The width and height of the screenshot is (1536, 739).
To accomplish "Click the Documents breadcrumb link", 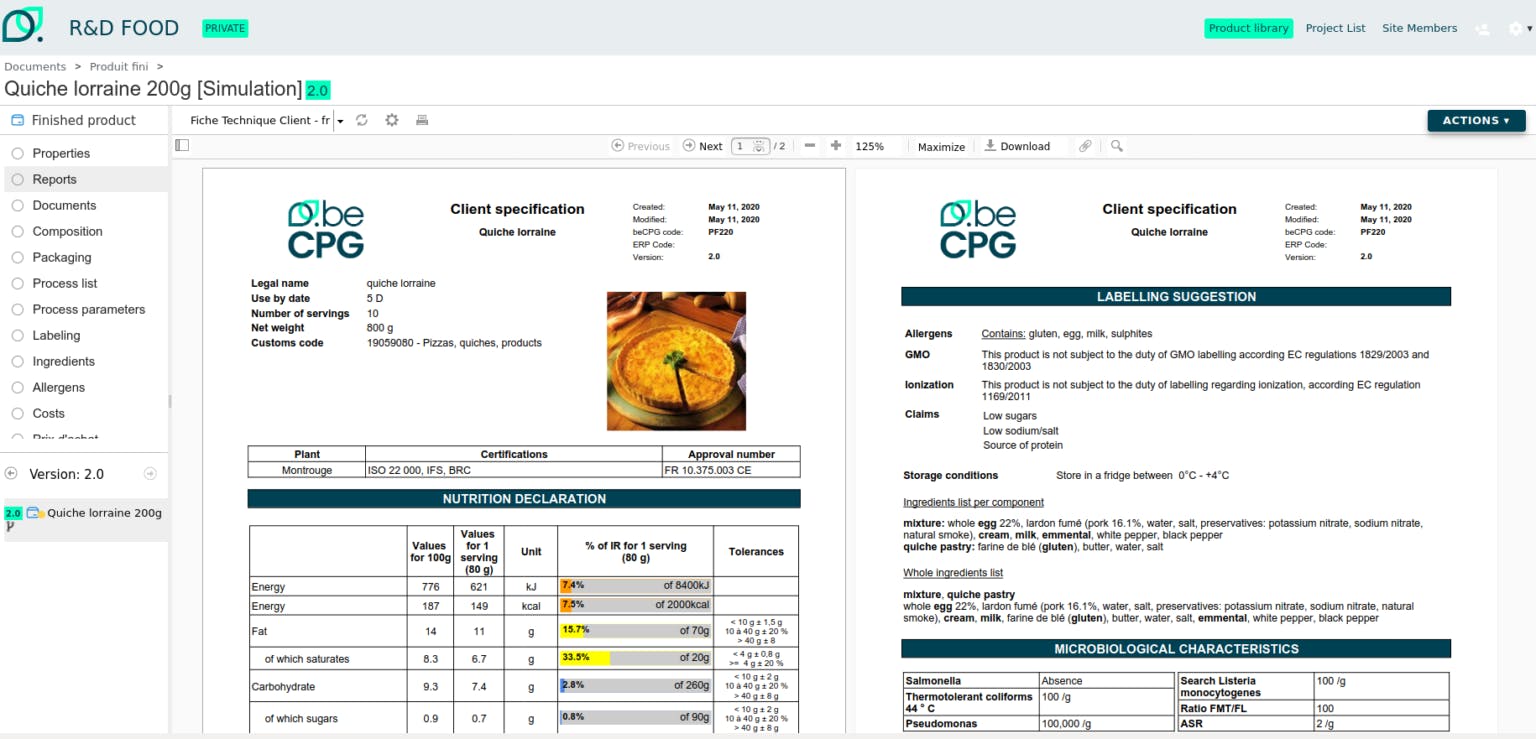I will [x=35, y=67].
